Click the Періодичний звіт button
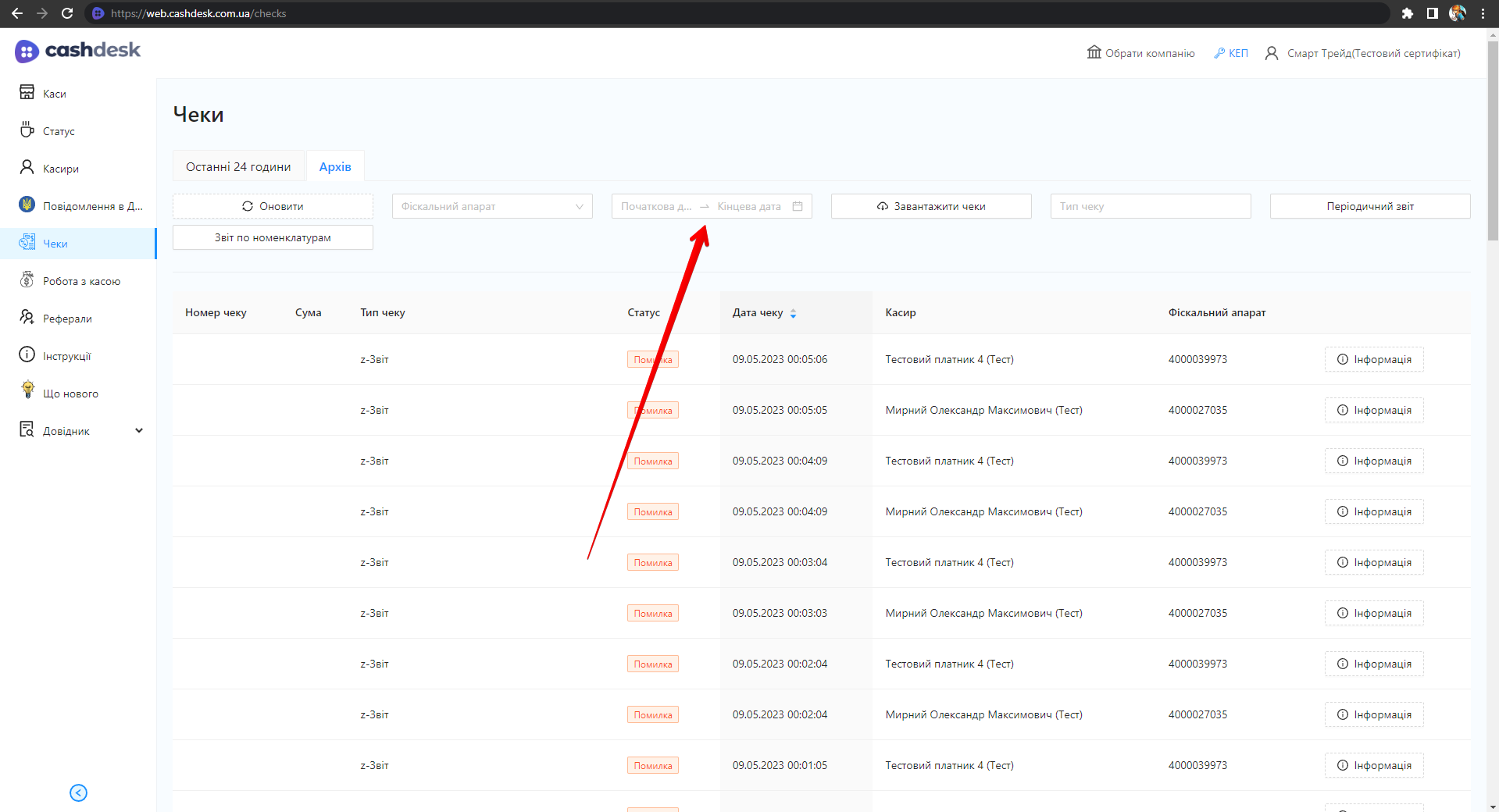The image size is (1499, 812). point(1369,206)
